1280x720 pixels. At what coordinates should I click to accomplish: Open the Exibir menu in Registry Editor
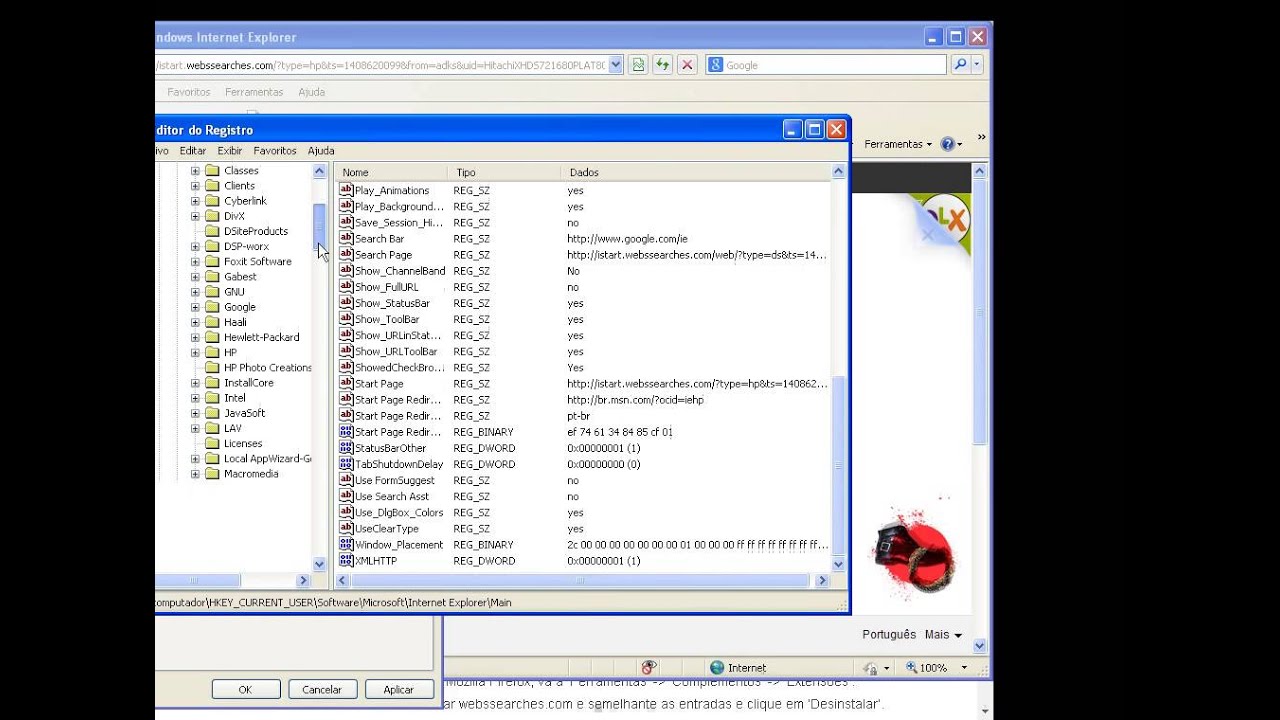click(x=230, y=151)
